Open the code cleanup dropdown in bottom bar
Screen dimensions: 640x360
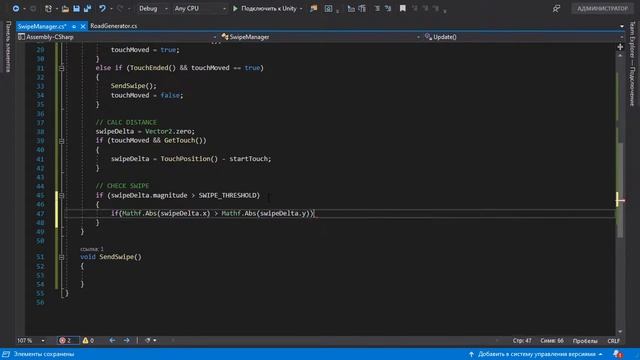click(150, 340)
